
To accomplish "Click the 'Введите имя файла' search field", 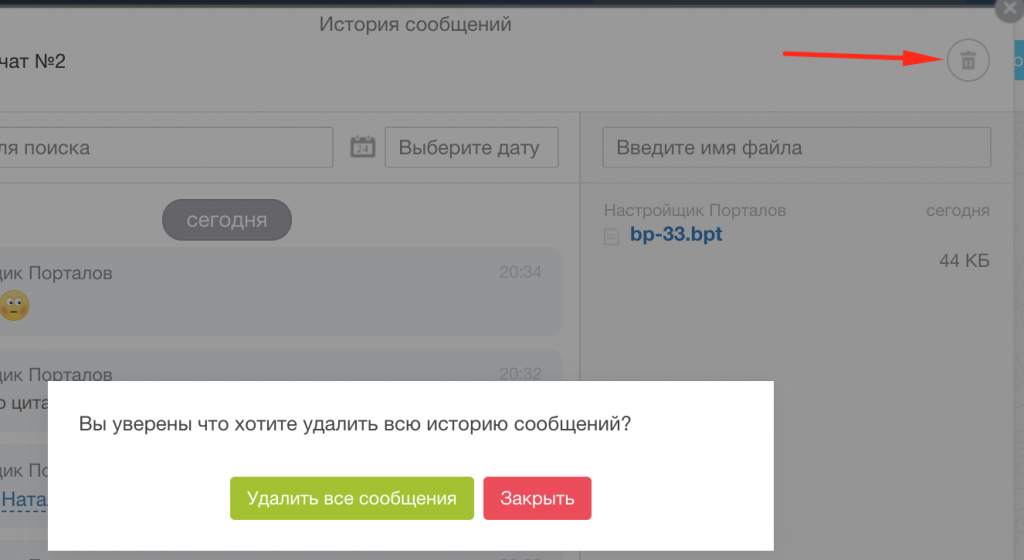I will pos(796,148).
